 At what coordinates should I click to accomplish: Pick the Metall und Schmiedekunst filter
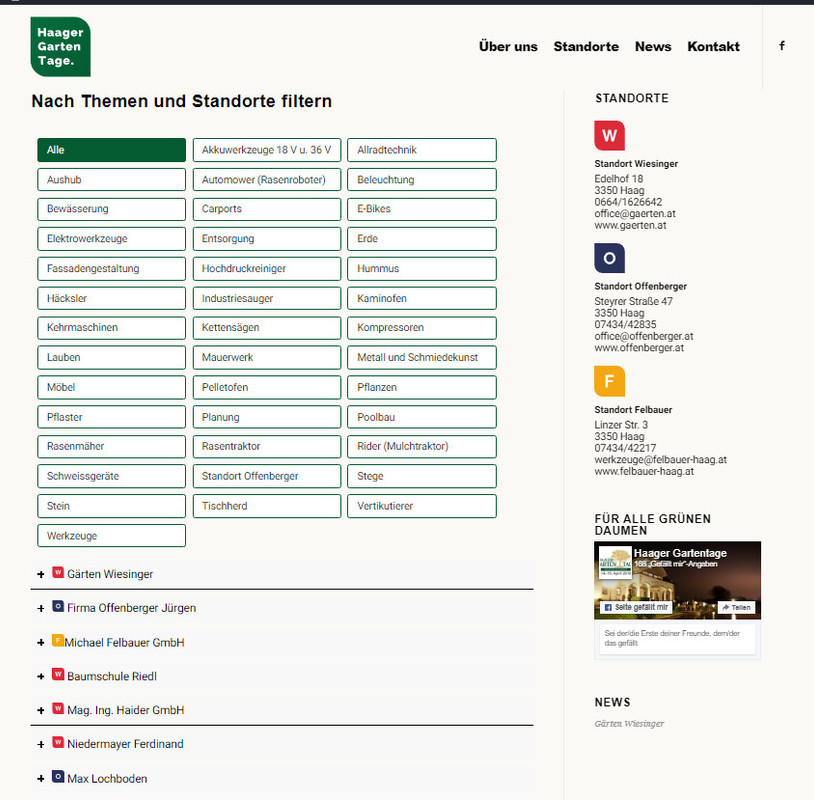(x=422, y=358)
